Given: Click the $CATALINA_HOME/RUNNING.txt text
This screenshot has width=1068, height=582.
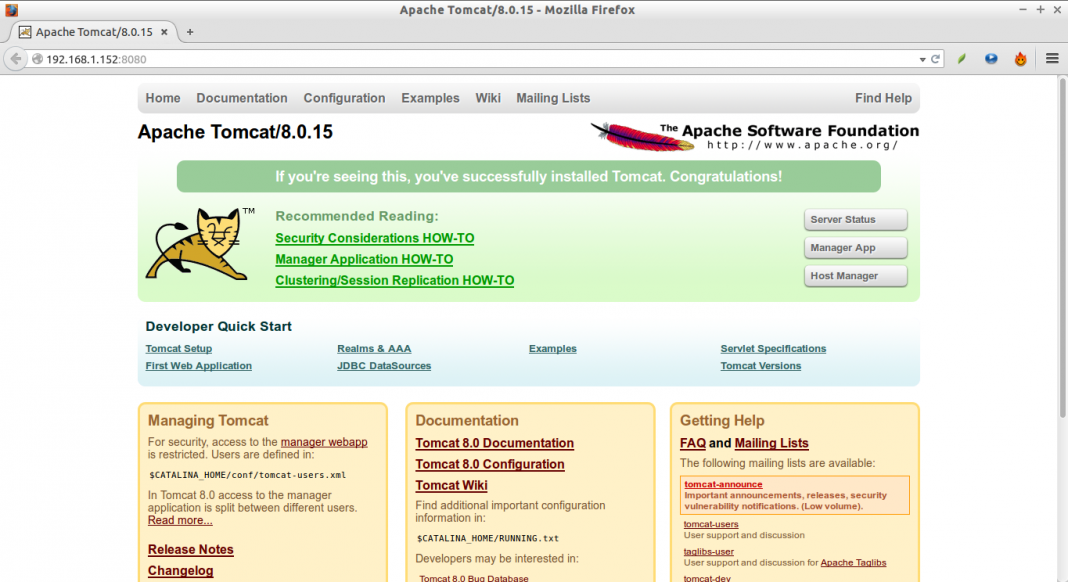Looking at the screenshot, I should (488, 538).
